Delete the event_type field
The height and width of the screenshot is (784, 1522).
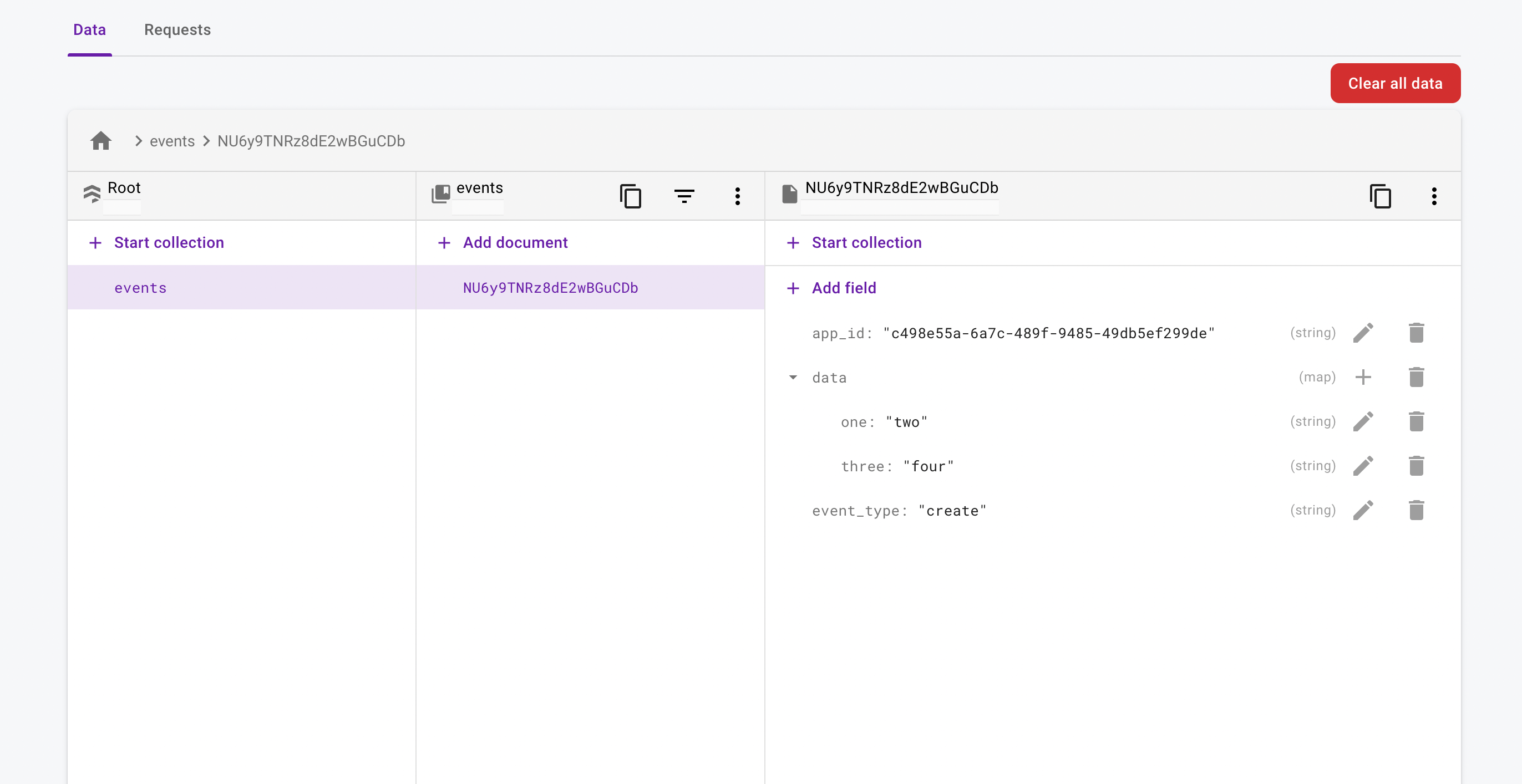pyautogui.click(x=1417, y=510)
